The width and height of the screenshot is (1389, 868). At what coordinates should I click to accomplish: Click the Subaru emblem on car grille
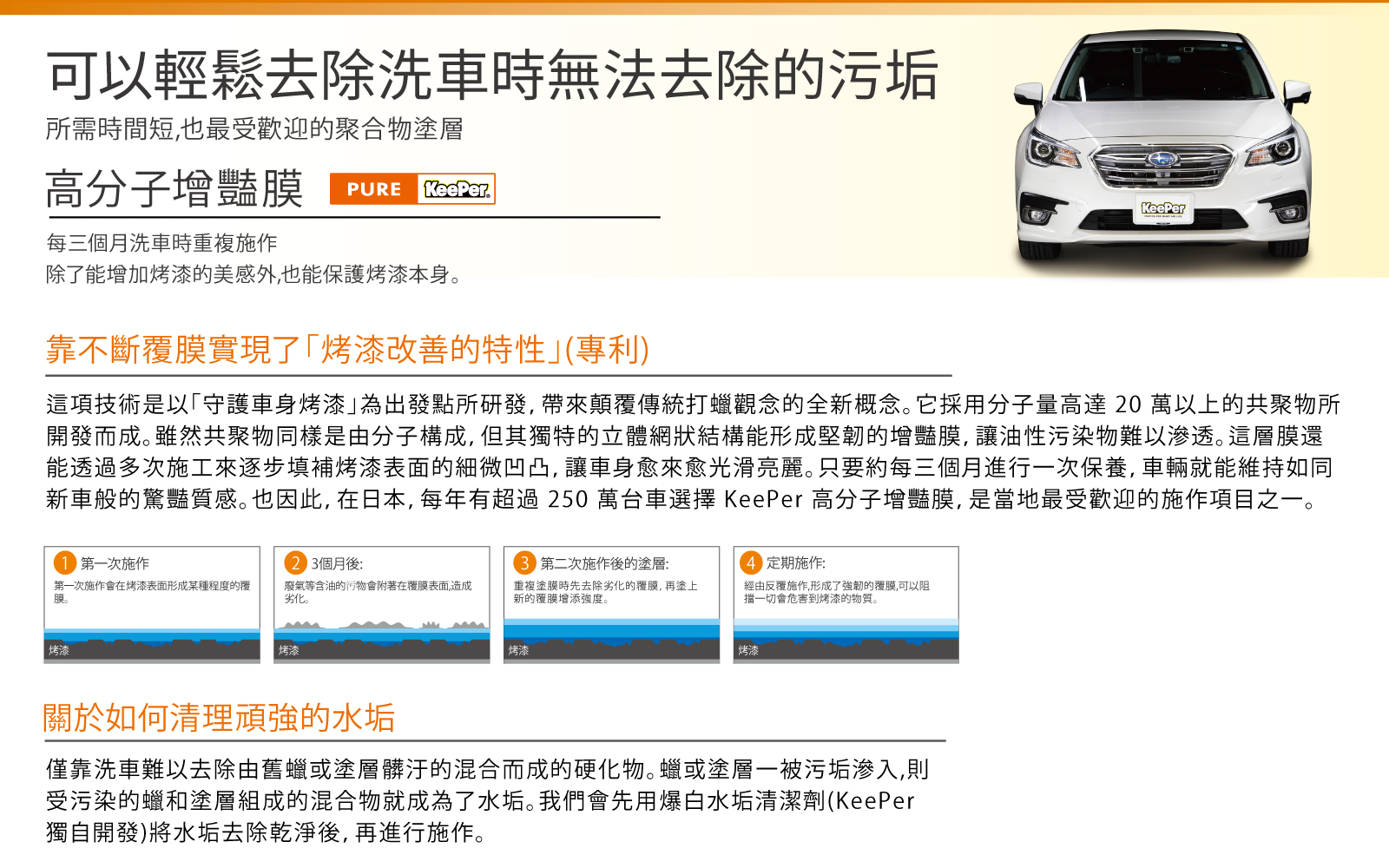(1162, 159)
